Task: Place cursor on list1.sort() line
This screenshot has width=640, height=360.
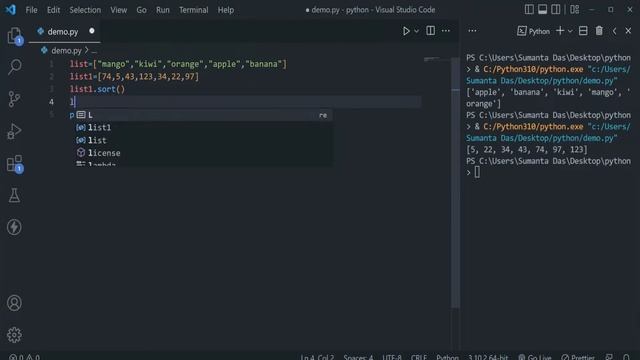Action: pos(97,89)
